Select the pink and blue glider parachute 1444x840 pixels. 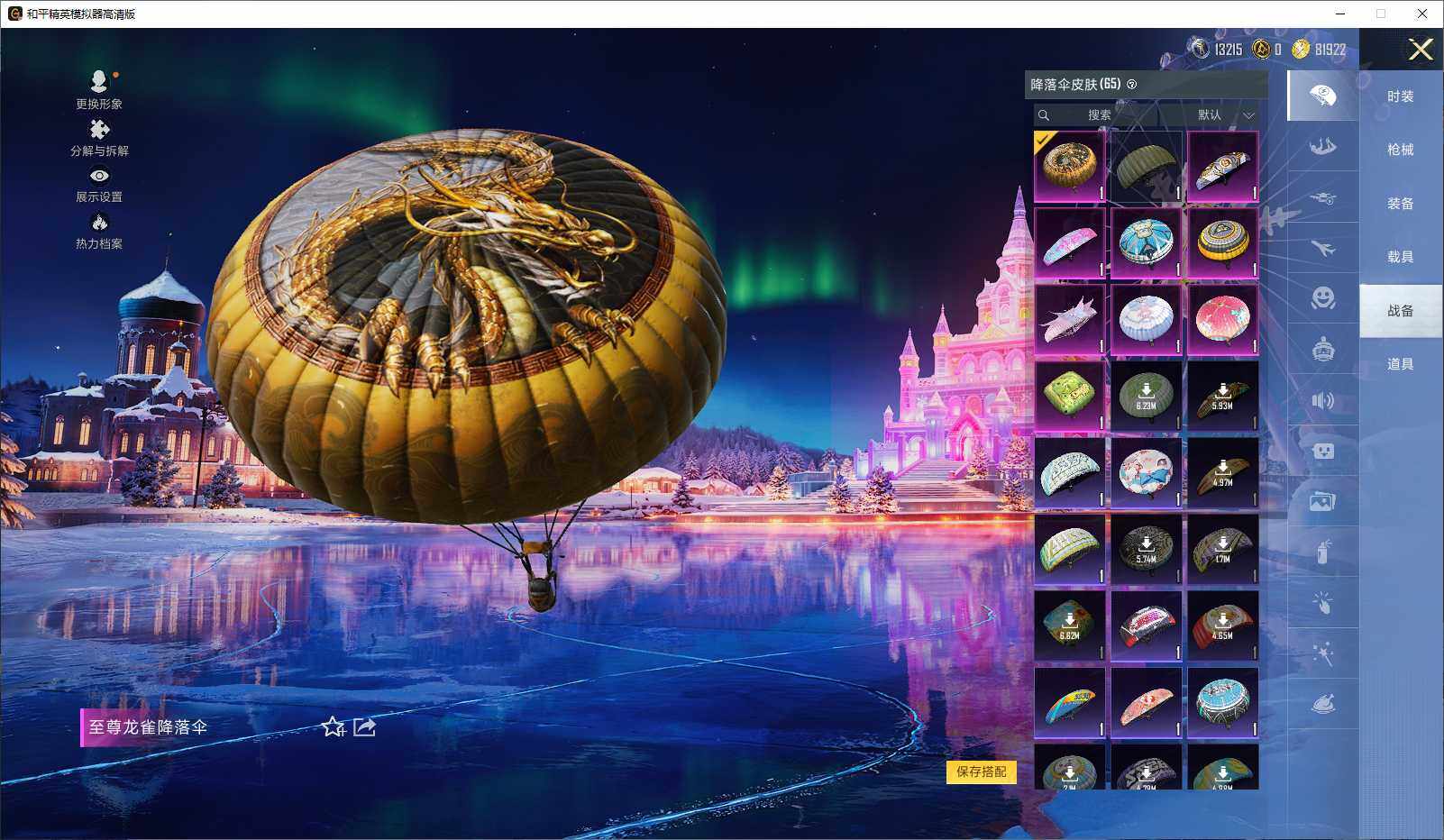tap(1069, 243)
